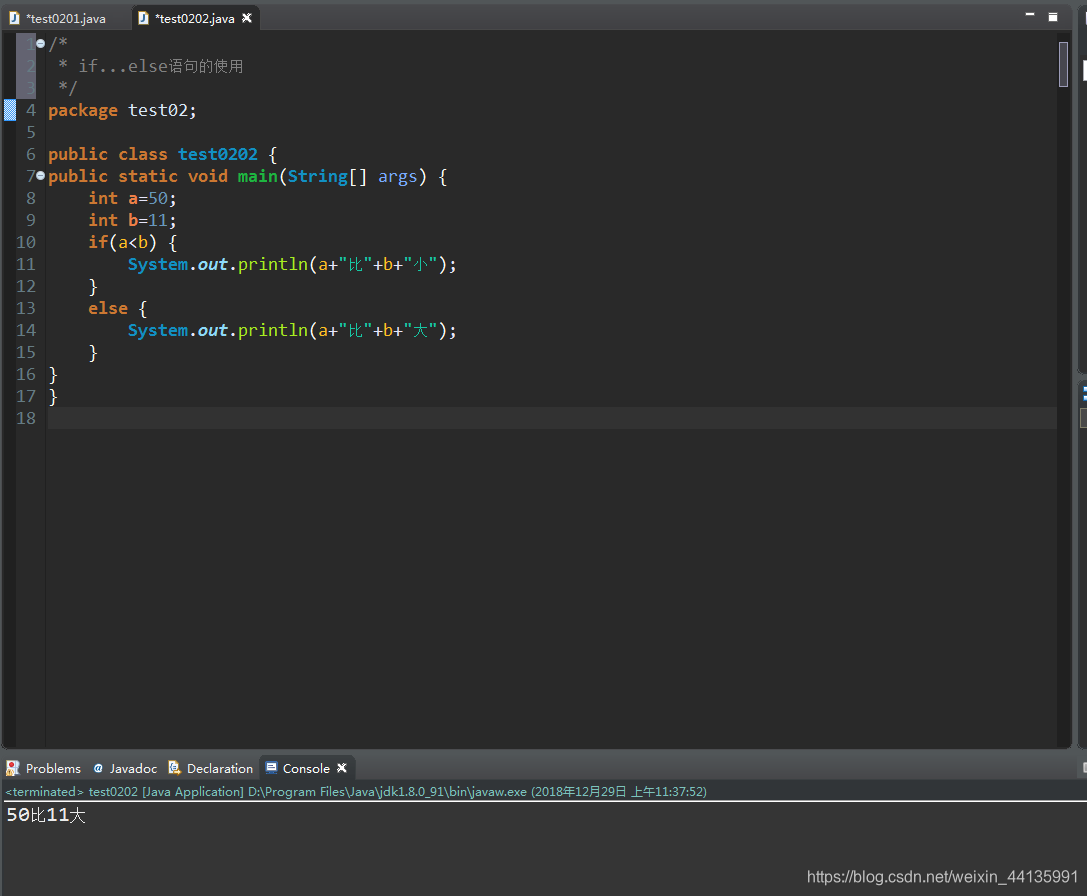Close the Console view
Screen dimensions: 1087x896
tap(342, 768)
